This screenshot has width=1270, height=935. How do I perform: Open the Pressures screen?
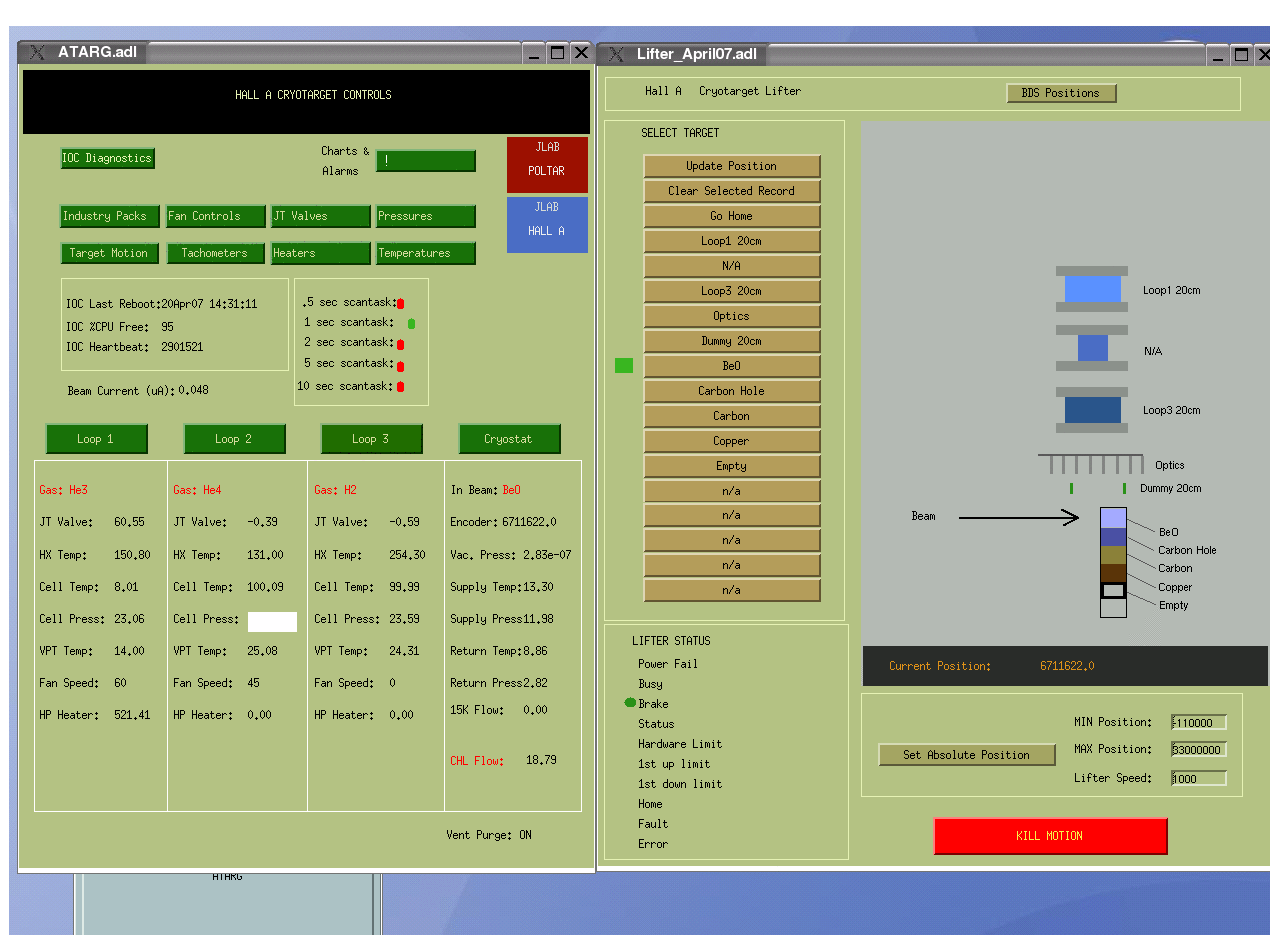[426, 216]
